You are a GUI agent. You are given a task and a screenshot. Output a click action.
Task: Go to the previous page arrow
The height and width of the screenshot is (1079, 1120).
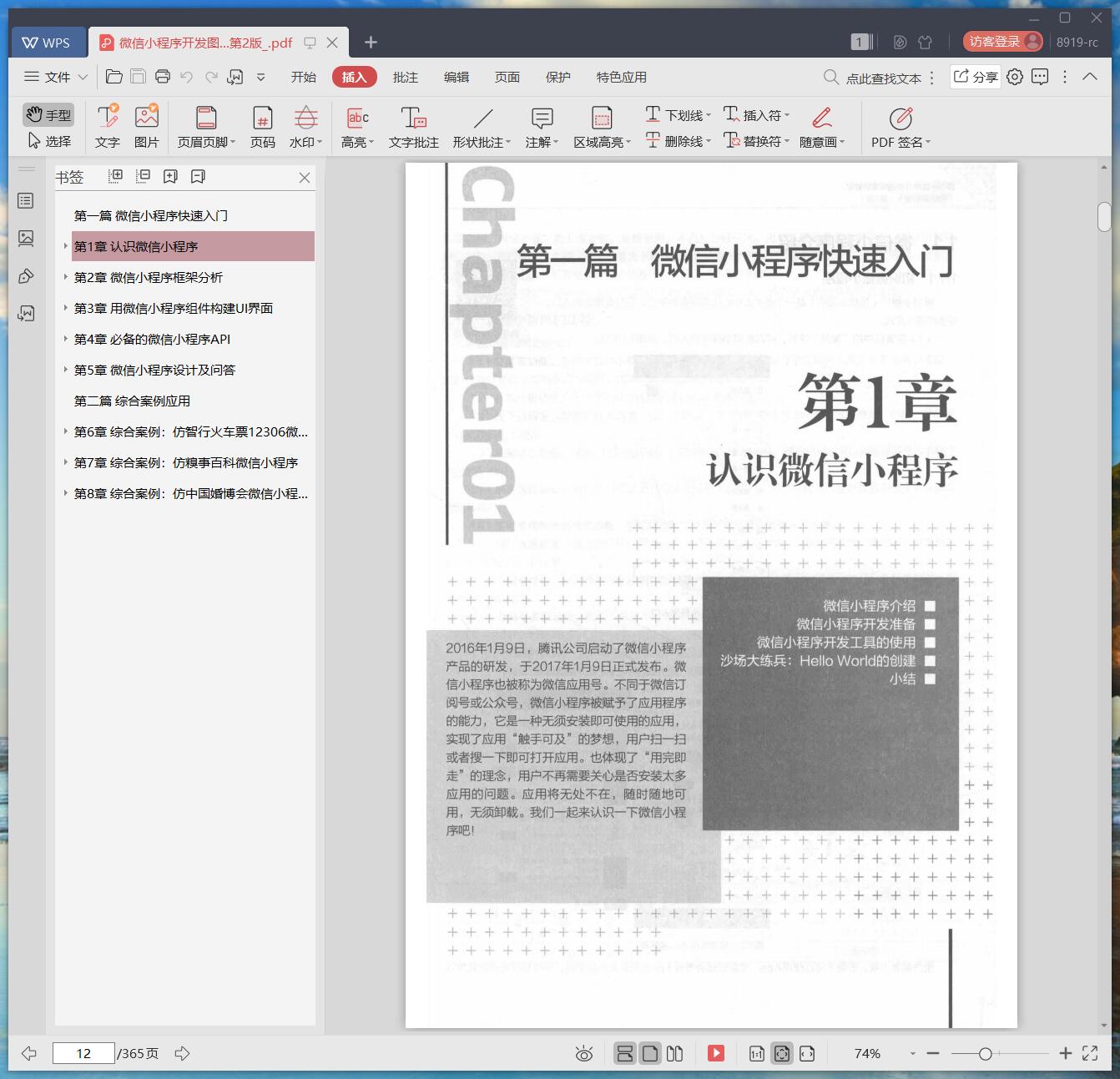pos(29,1053)
